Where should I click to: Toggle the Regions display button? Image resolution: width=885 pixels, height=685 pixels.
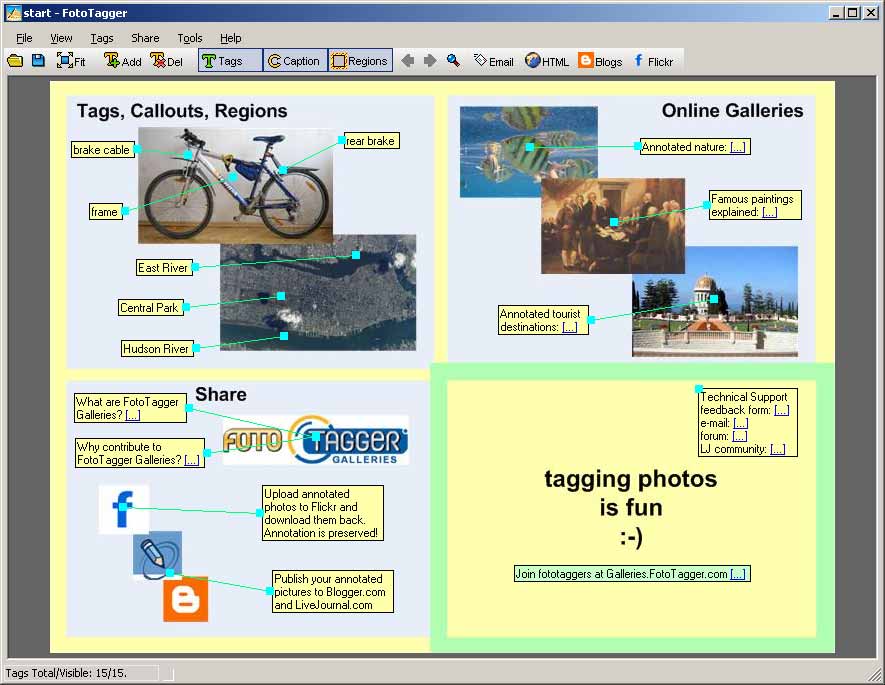click(360, 60)
